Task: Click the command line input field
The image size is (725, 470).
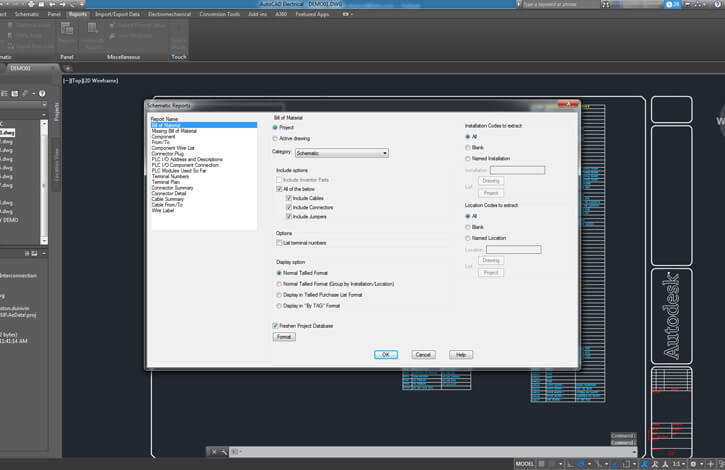Action: 435,452
